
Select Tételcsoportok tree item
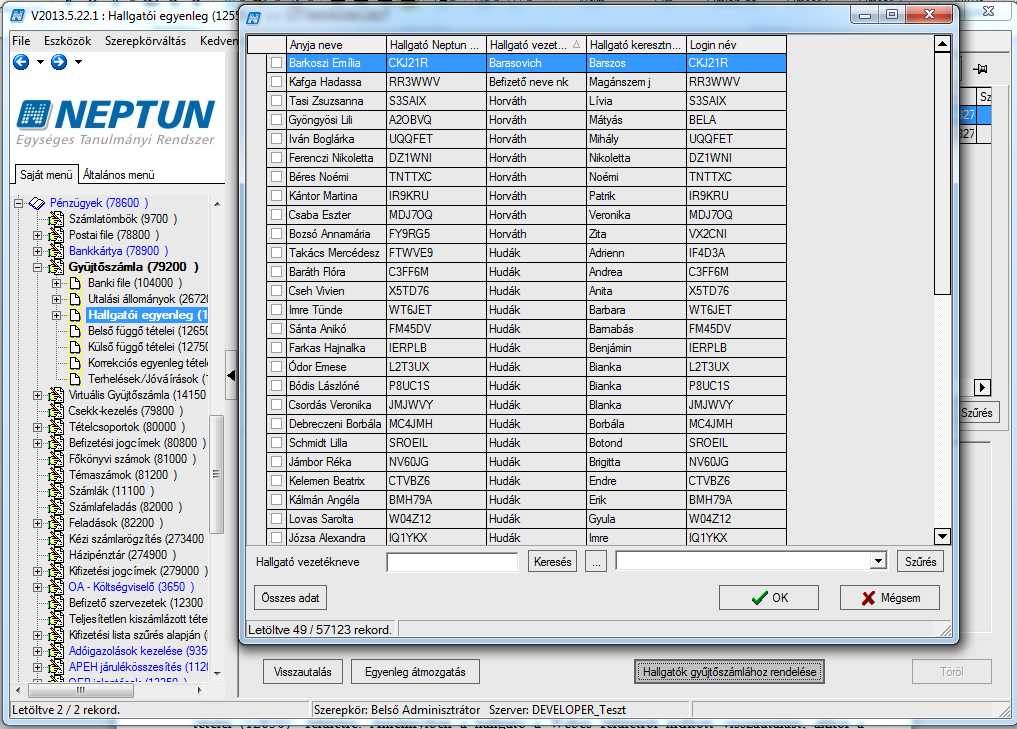[126, 427]
